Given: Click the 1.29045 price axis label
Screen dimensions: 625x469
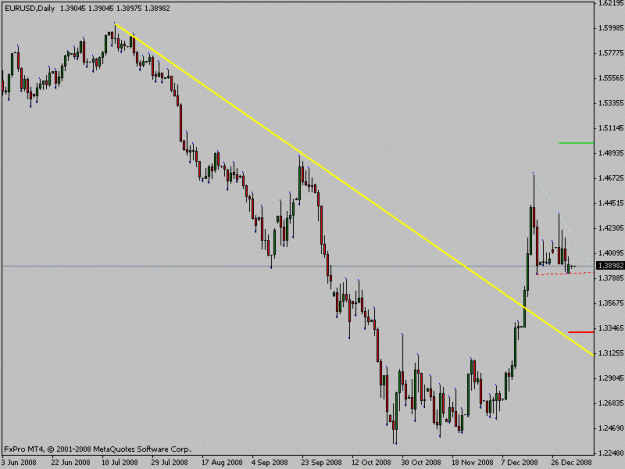Looking at the screenshot, I should tap(611, 378).
